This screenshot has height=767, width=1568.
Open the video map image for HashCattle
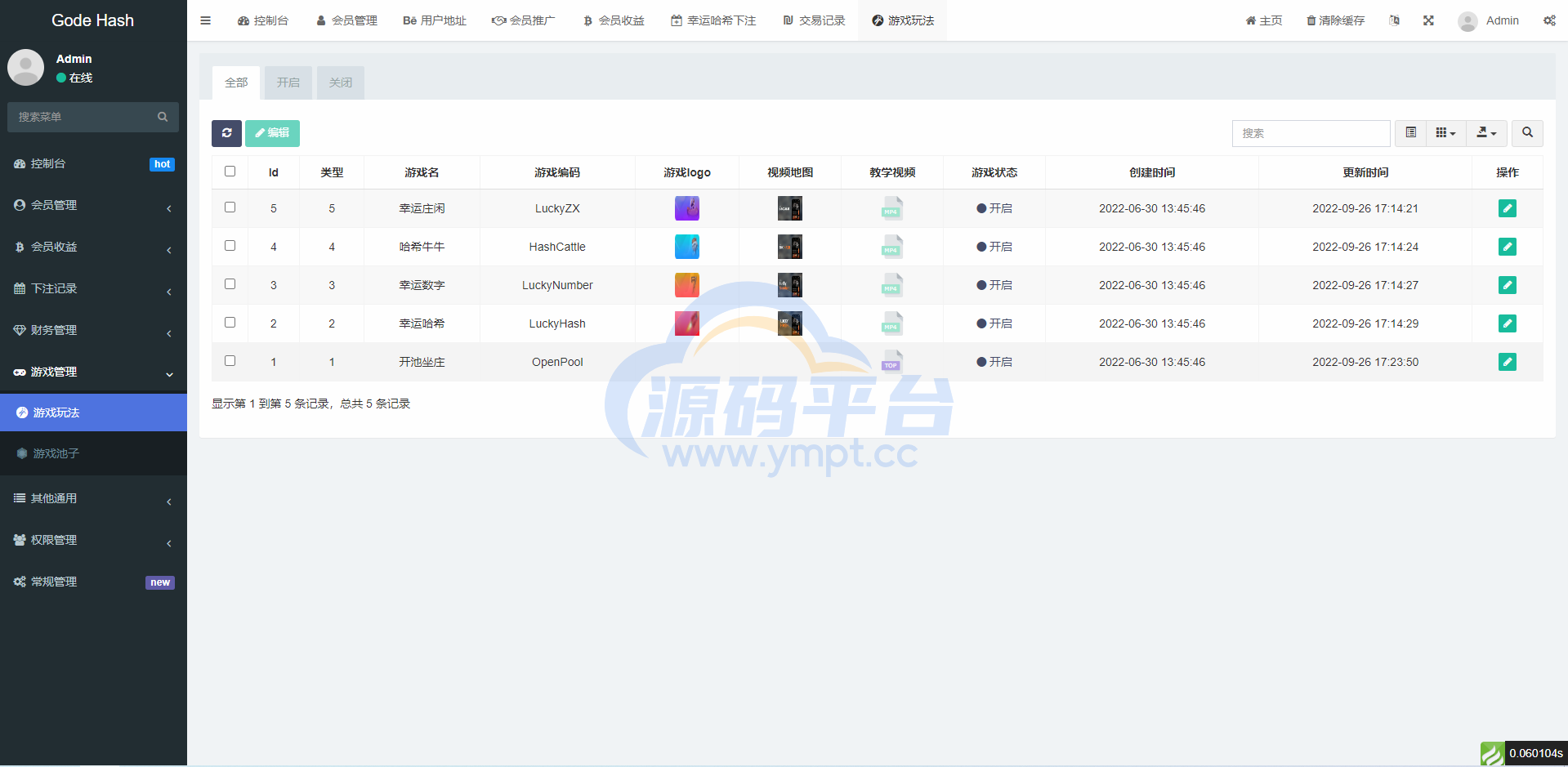pos(790,247)
